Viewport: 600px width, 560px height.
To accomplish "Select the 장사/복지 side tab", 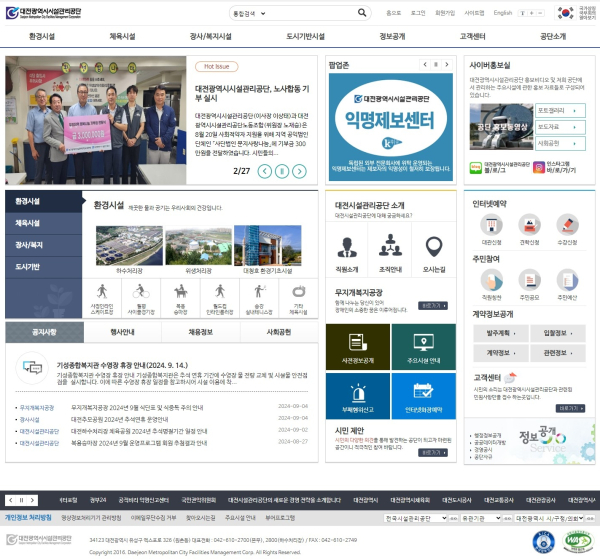I will pyautogui.click(x=44, y=245).
